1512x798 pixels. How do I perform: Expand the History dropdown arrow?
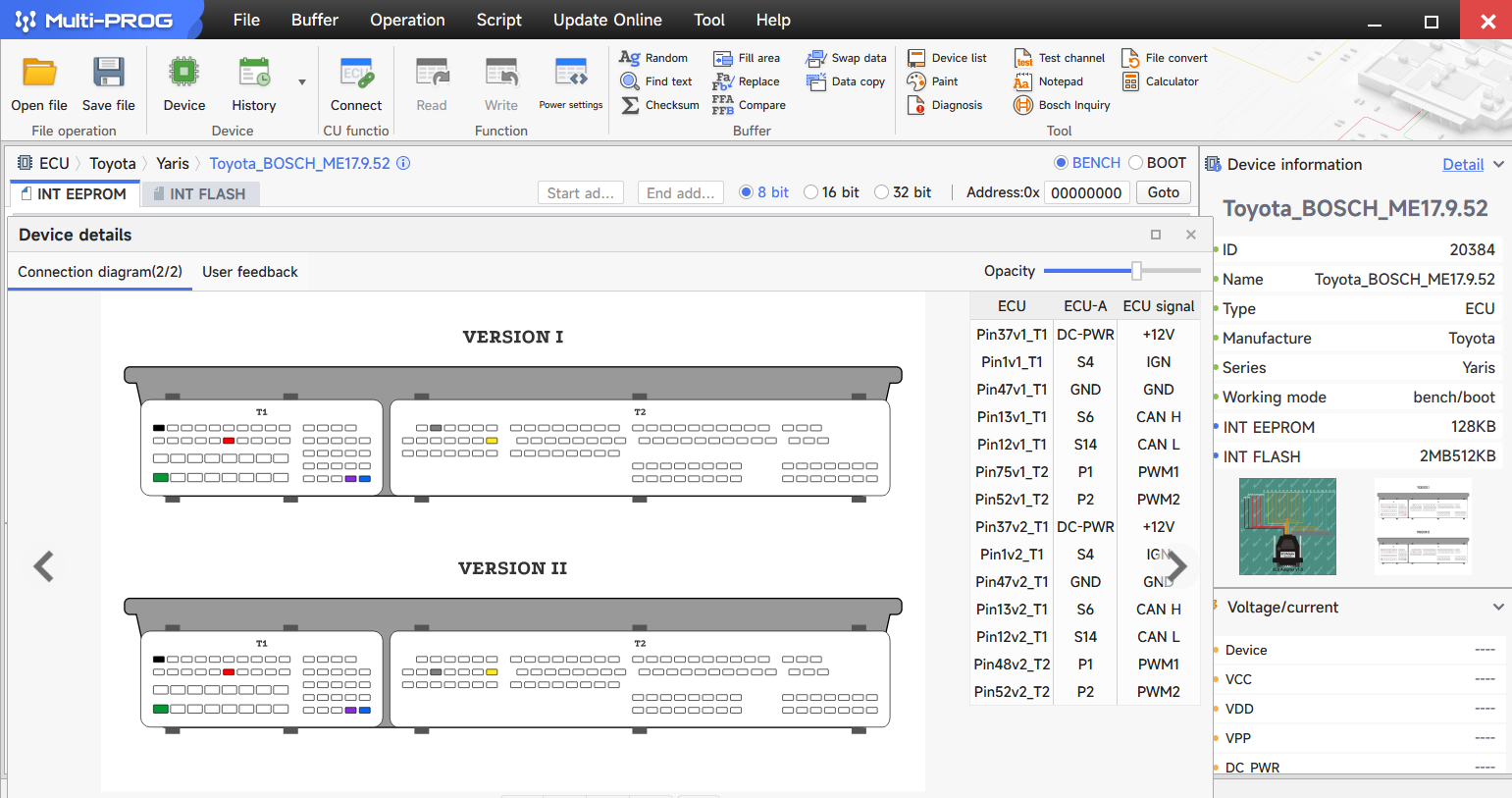point(302,82)
